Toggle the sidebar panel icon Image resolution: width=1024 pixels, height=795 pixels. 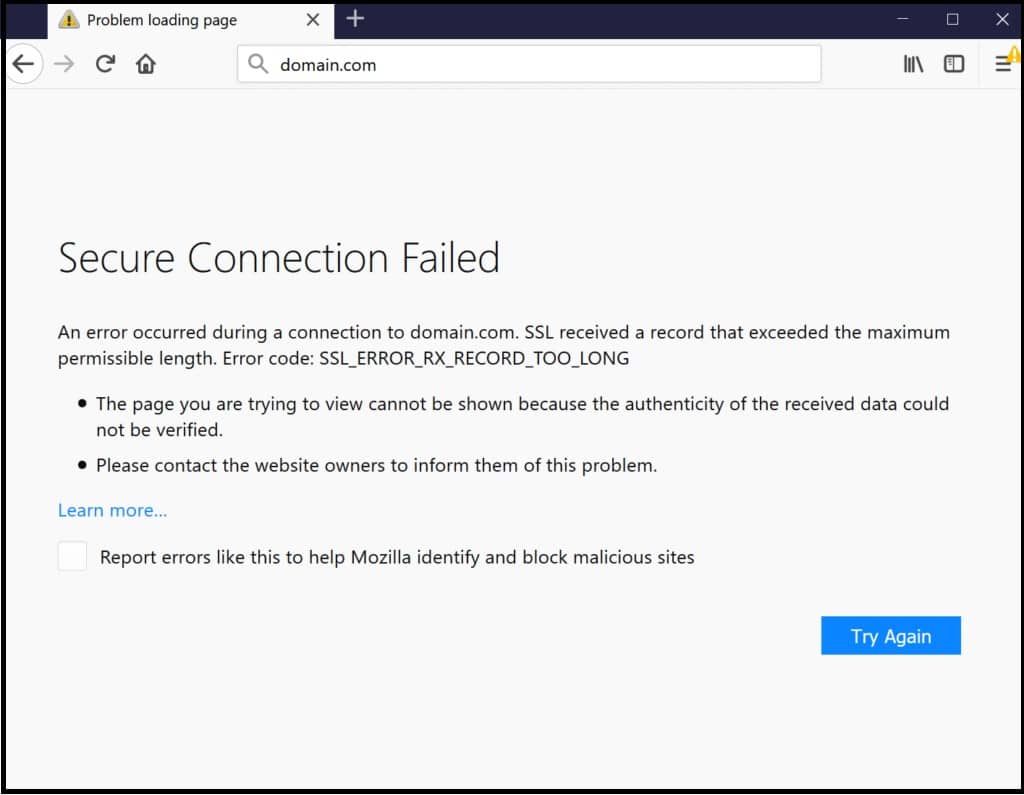[953, 63]
